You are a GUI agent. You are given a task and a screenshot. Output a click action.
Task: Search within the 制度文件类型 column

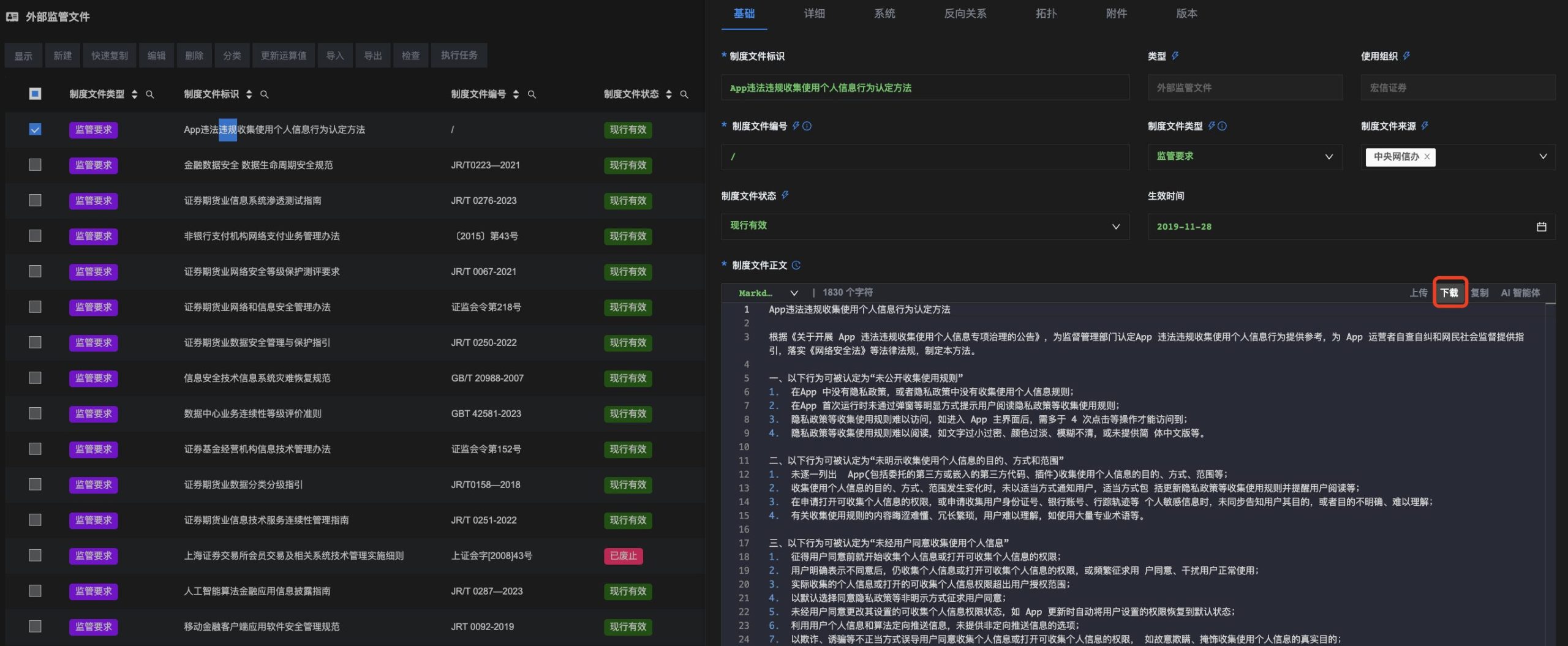(x=150, y=94)
